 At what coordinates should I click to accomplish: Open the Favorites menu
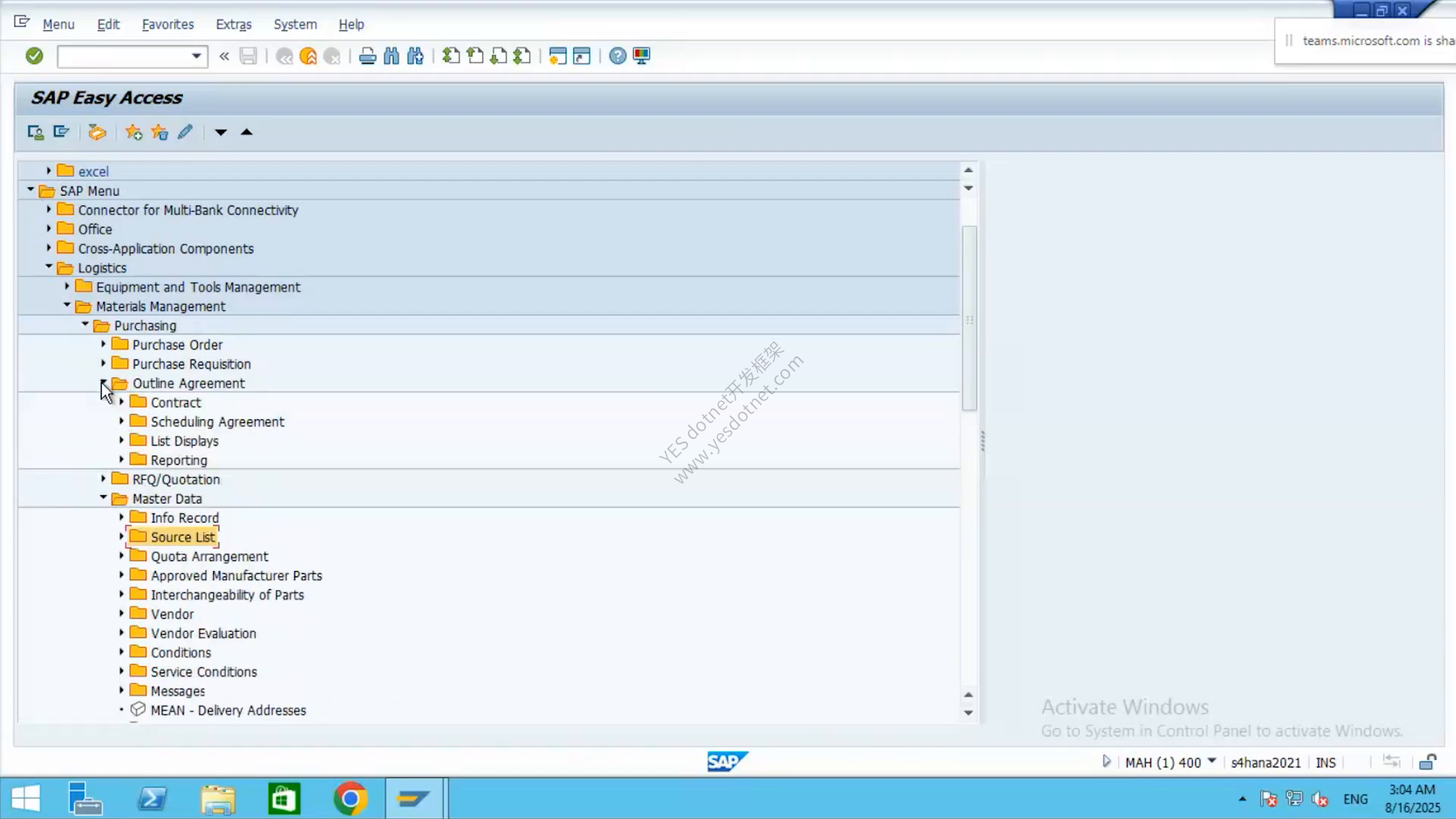point(168,24)
